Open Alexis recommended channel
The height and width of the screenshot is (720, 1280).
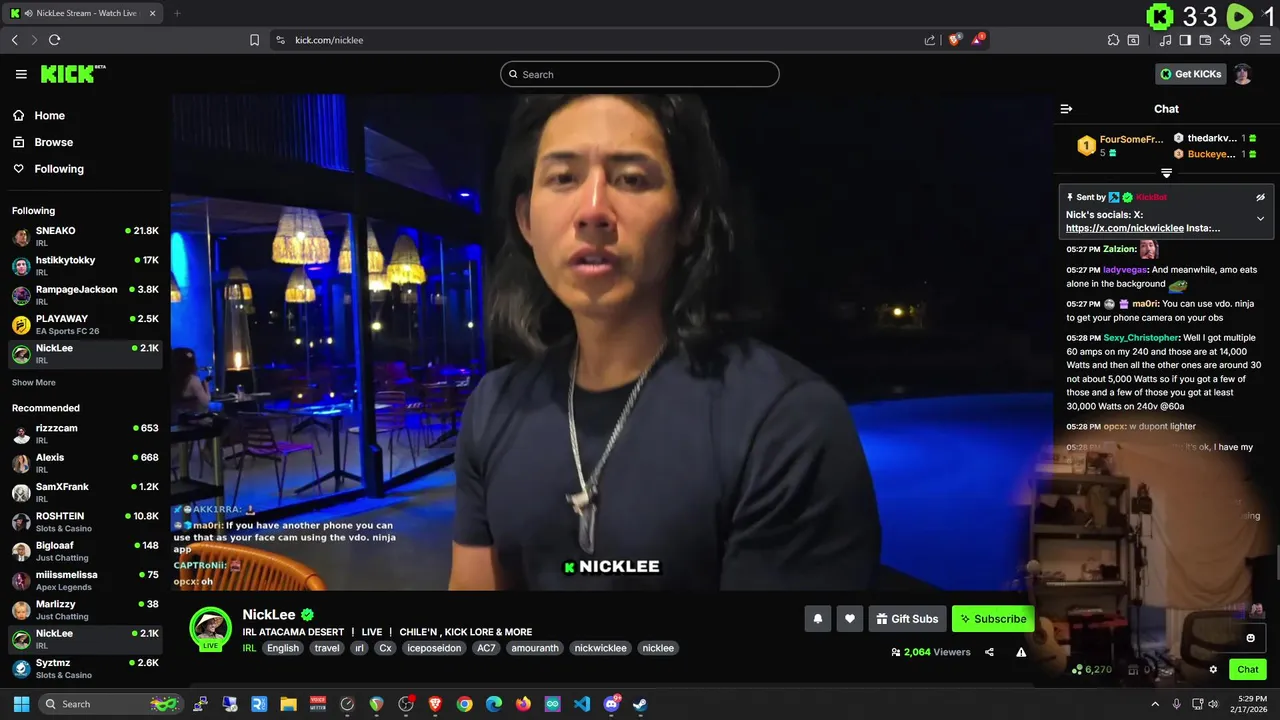85,462
